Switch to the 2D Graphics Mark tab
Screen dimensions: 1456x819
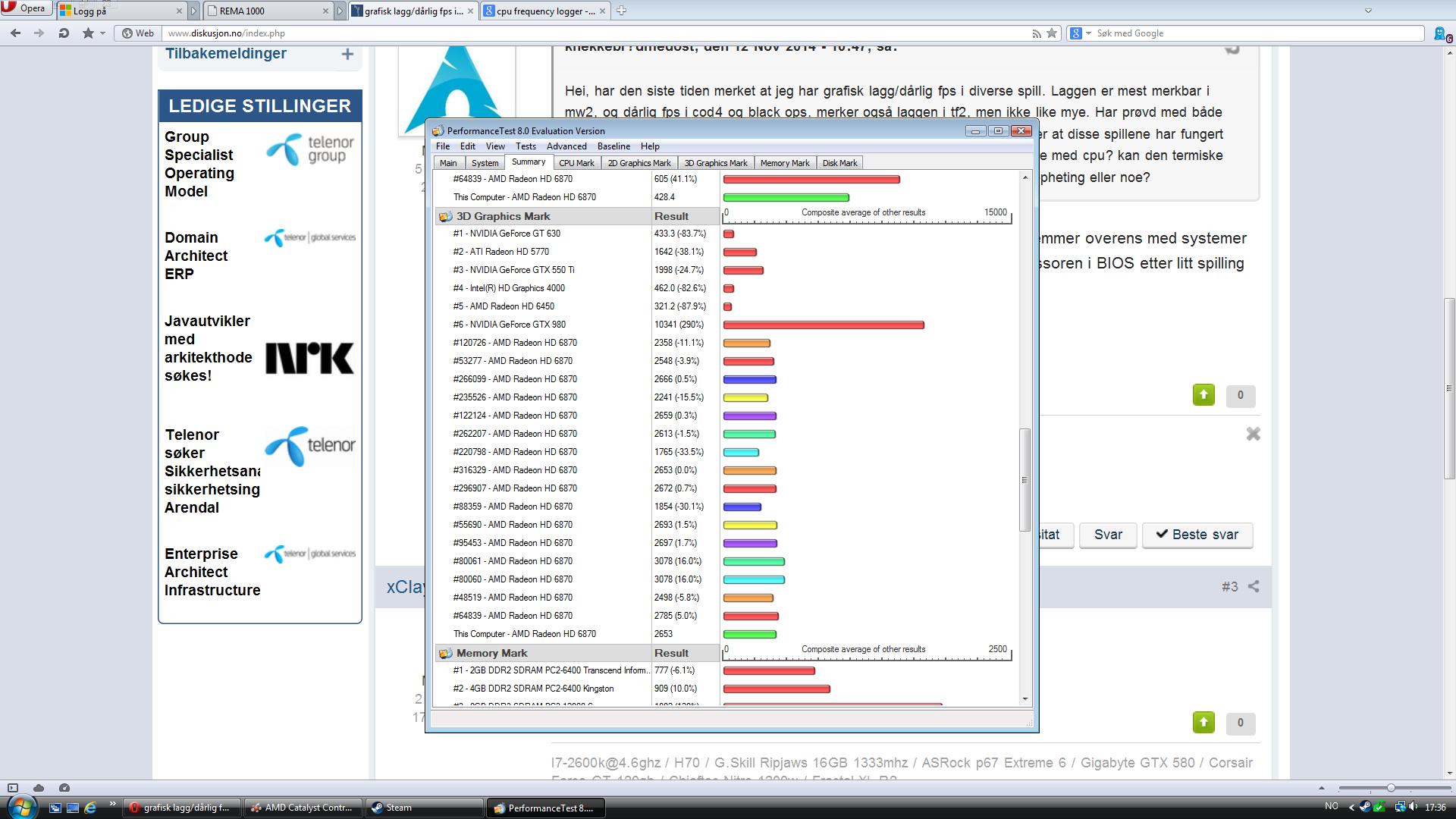point(639,163)
